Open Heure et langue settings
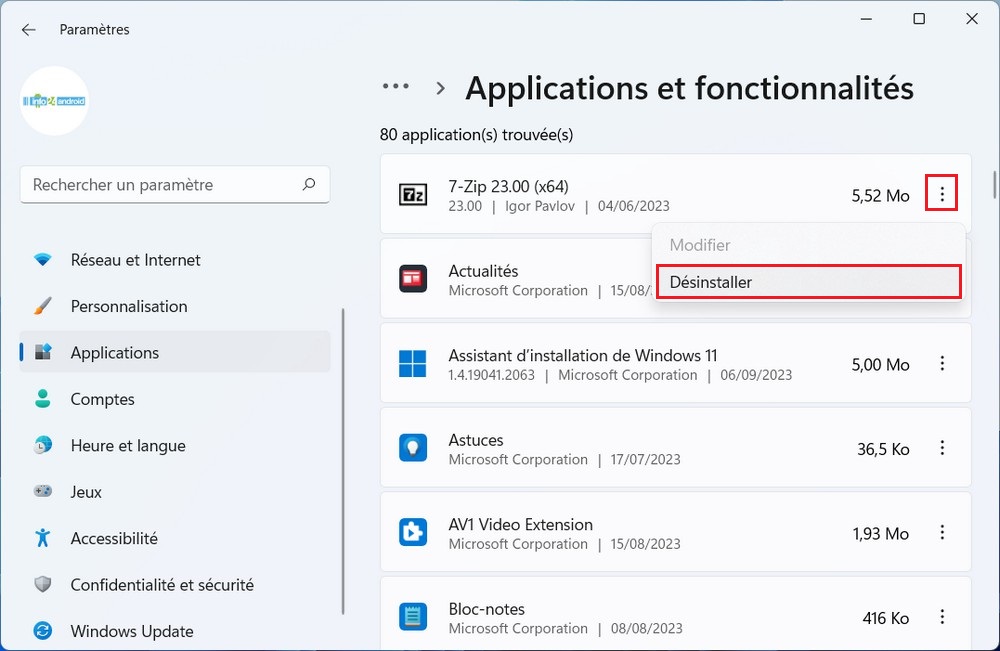This screenshot has width=1000, height=651. [175, 446]
